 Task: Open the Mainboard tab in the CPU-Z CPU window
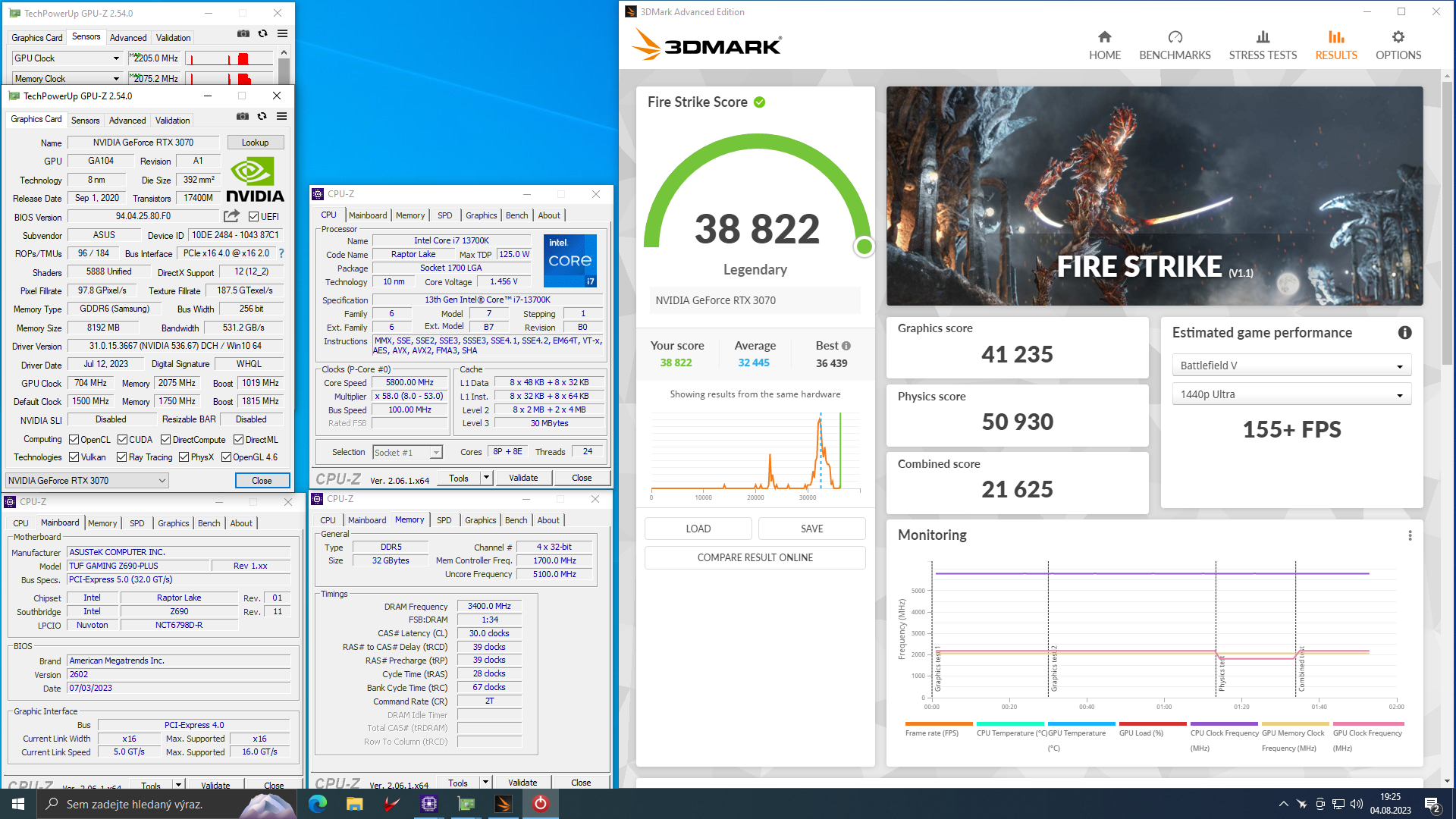click(x=368, y=215)
